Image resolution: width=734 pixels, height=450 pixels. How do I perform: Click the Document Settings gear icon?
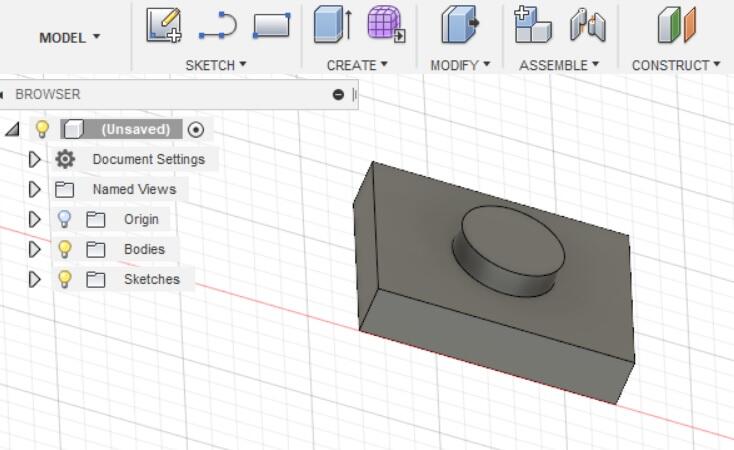click(65, 159)
